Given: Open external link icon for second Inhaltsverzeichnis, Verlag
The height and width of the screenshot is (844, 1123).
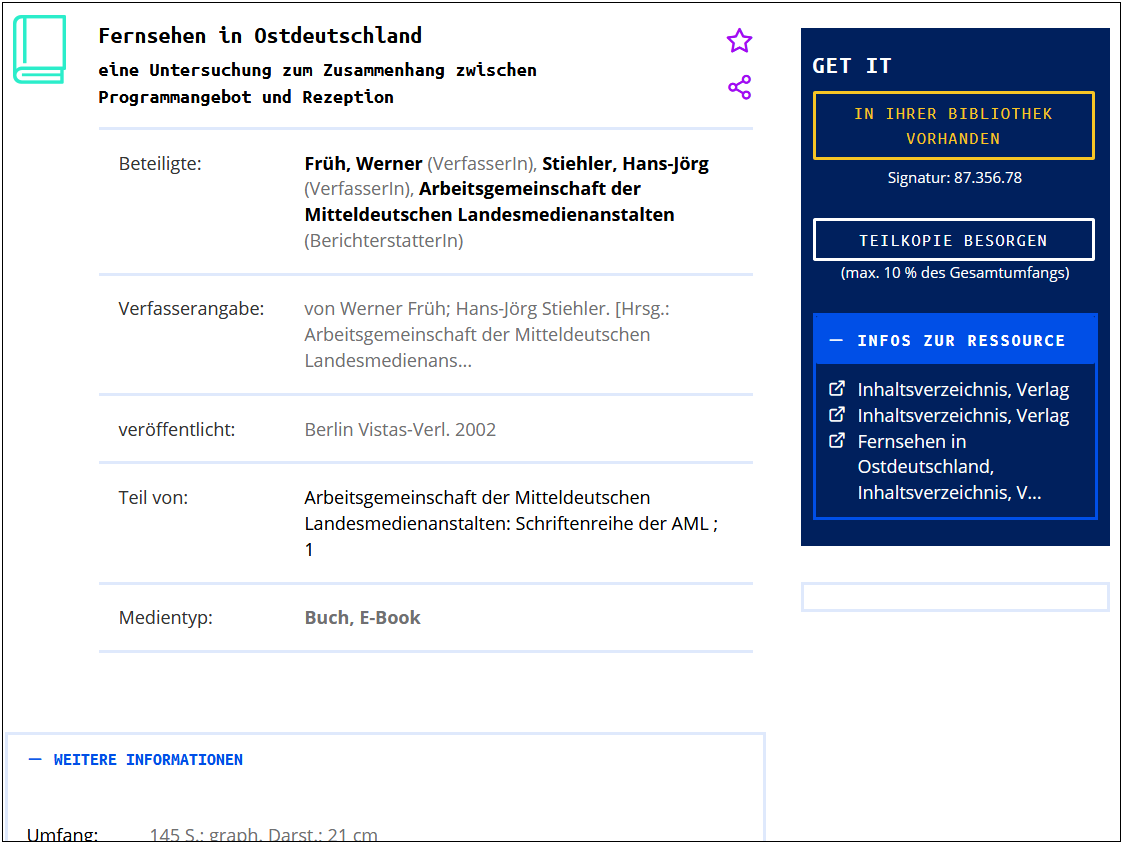Looking at the screenshot, I should pos(837,414).
